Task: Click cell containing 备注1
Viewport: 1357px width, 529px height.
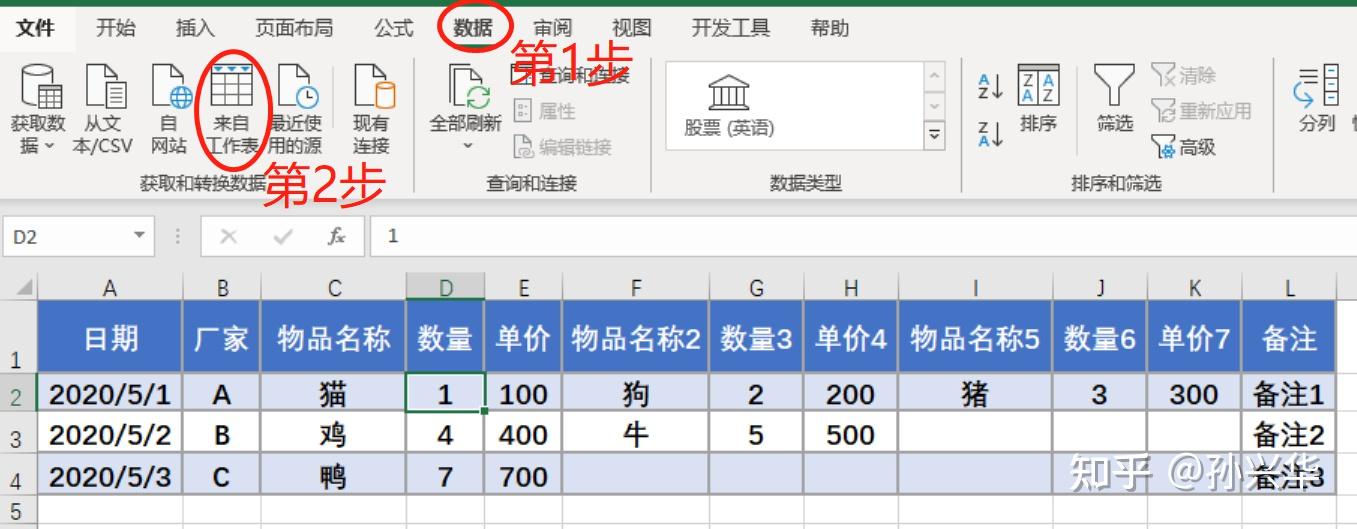Action: 1289,394
